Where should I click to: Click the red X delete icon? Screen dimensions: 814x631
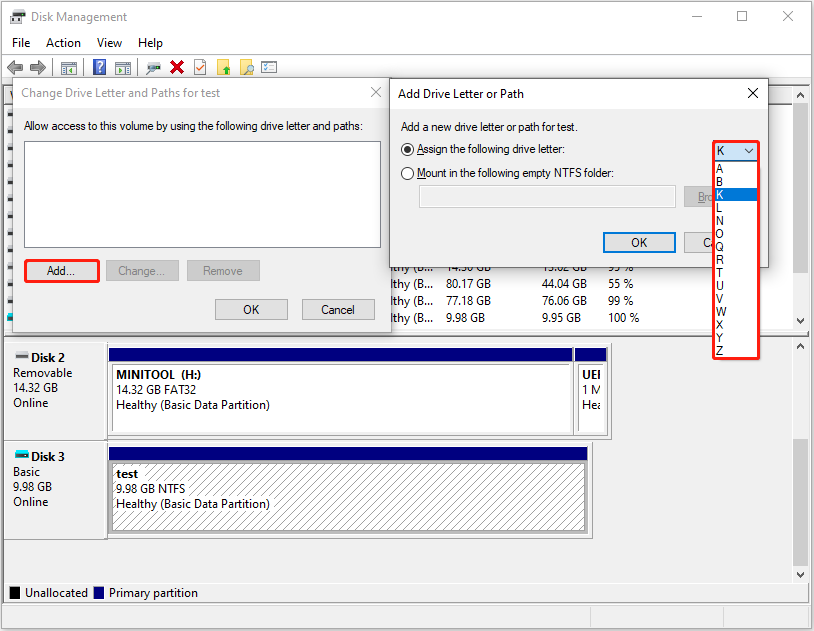178,67
